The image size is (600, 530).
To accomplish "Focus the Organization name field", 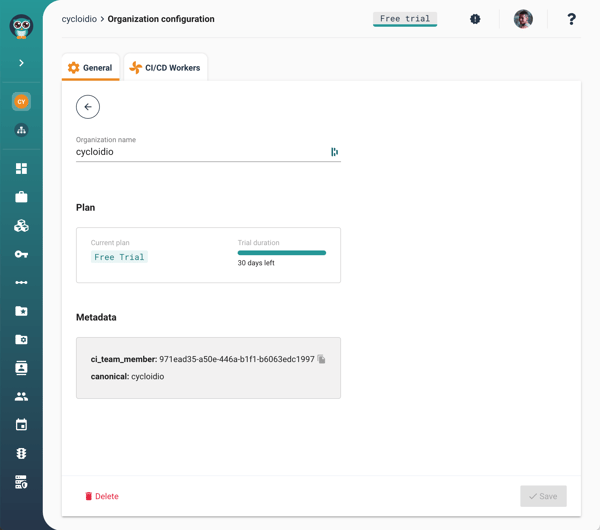I will click(208, 152).
